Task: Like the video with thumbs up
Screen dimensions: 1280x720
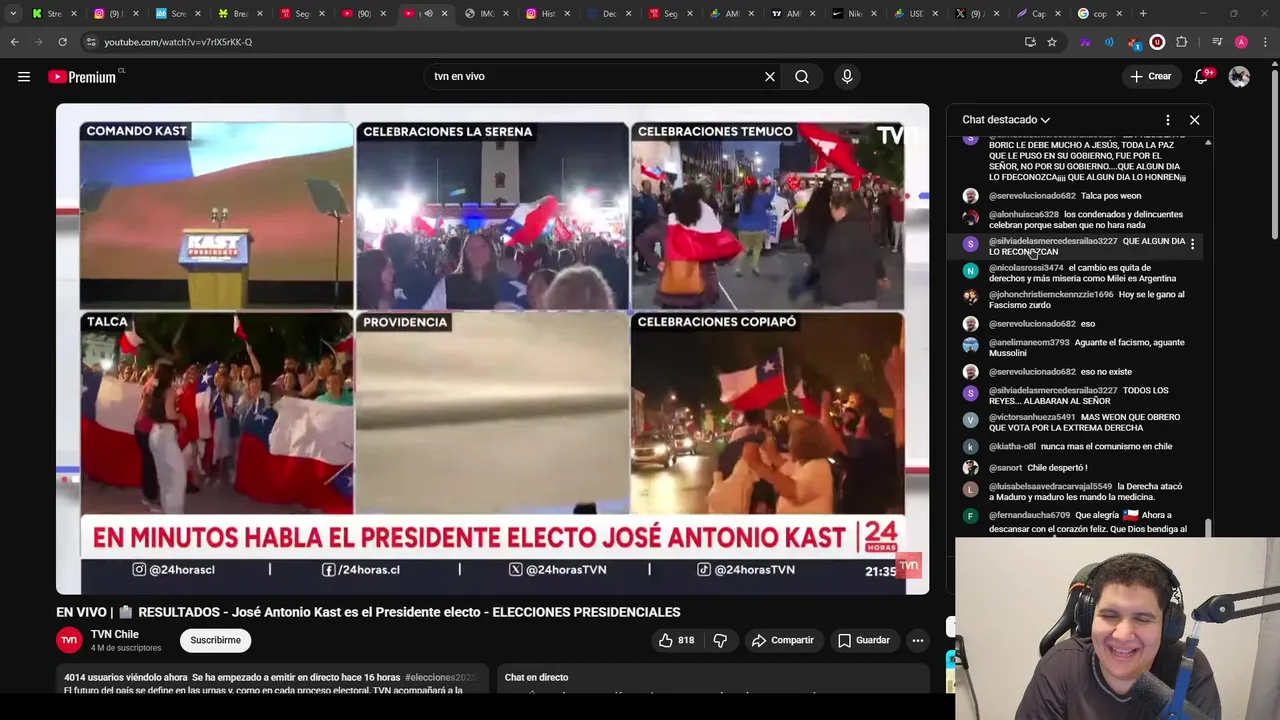Action: coord(676,640)
